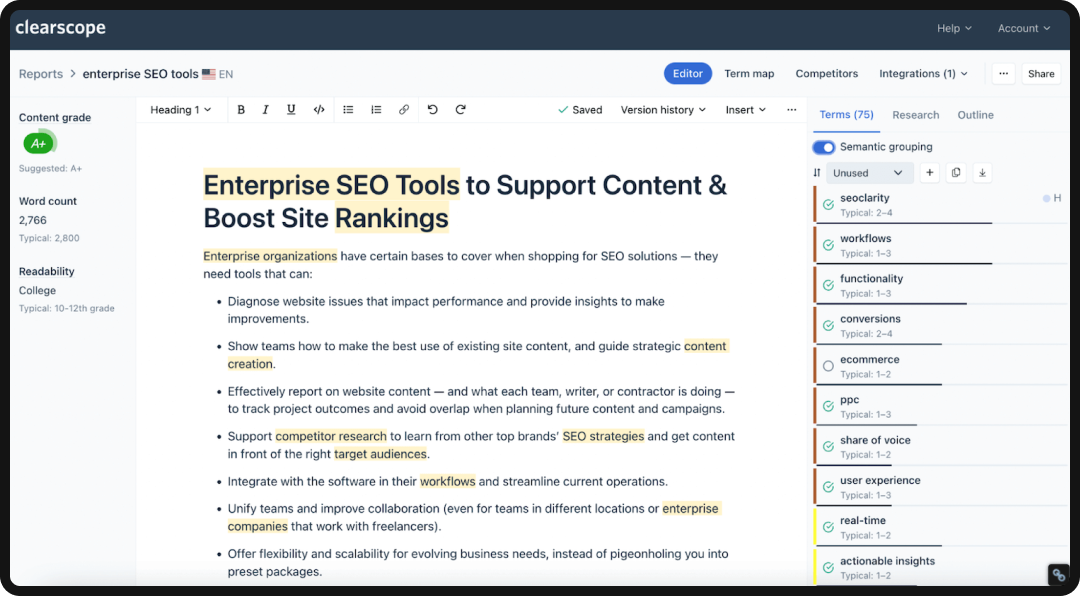1080x596 pixels.
Task: Click the Share button
Action: point(1041,73)
